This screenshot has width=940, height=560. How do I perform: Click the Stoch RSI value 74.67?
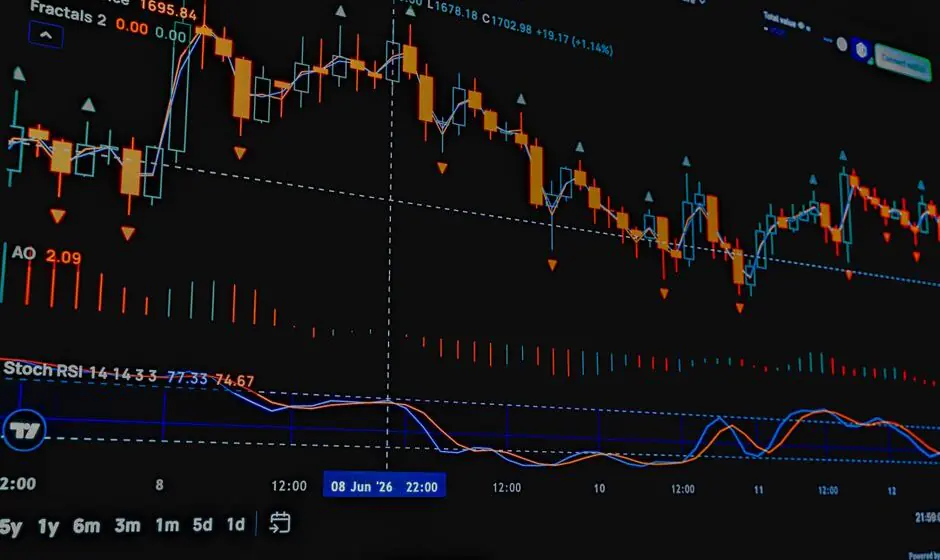[234, 380]
